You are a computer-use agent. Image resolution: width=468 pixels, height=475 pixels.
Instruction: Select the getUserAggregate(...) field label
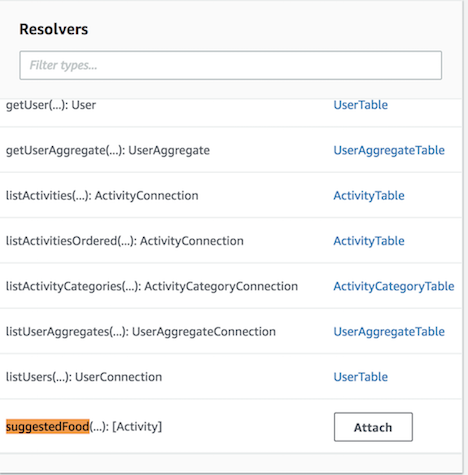(x=108, y=150)
